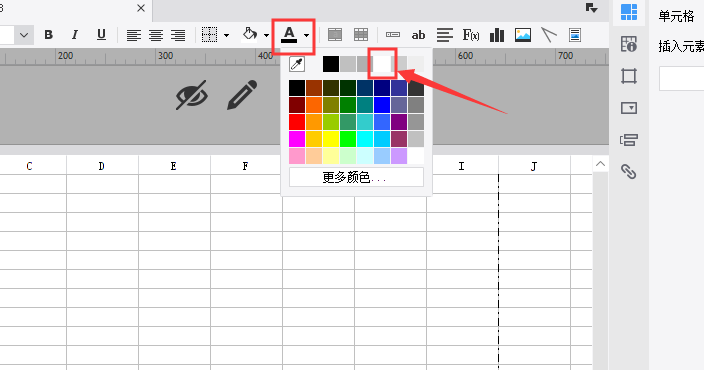This screenshot has height=370, width=704.
Task: Open font color dropdown arrow
Action: [306, 35]
